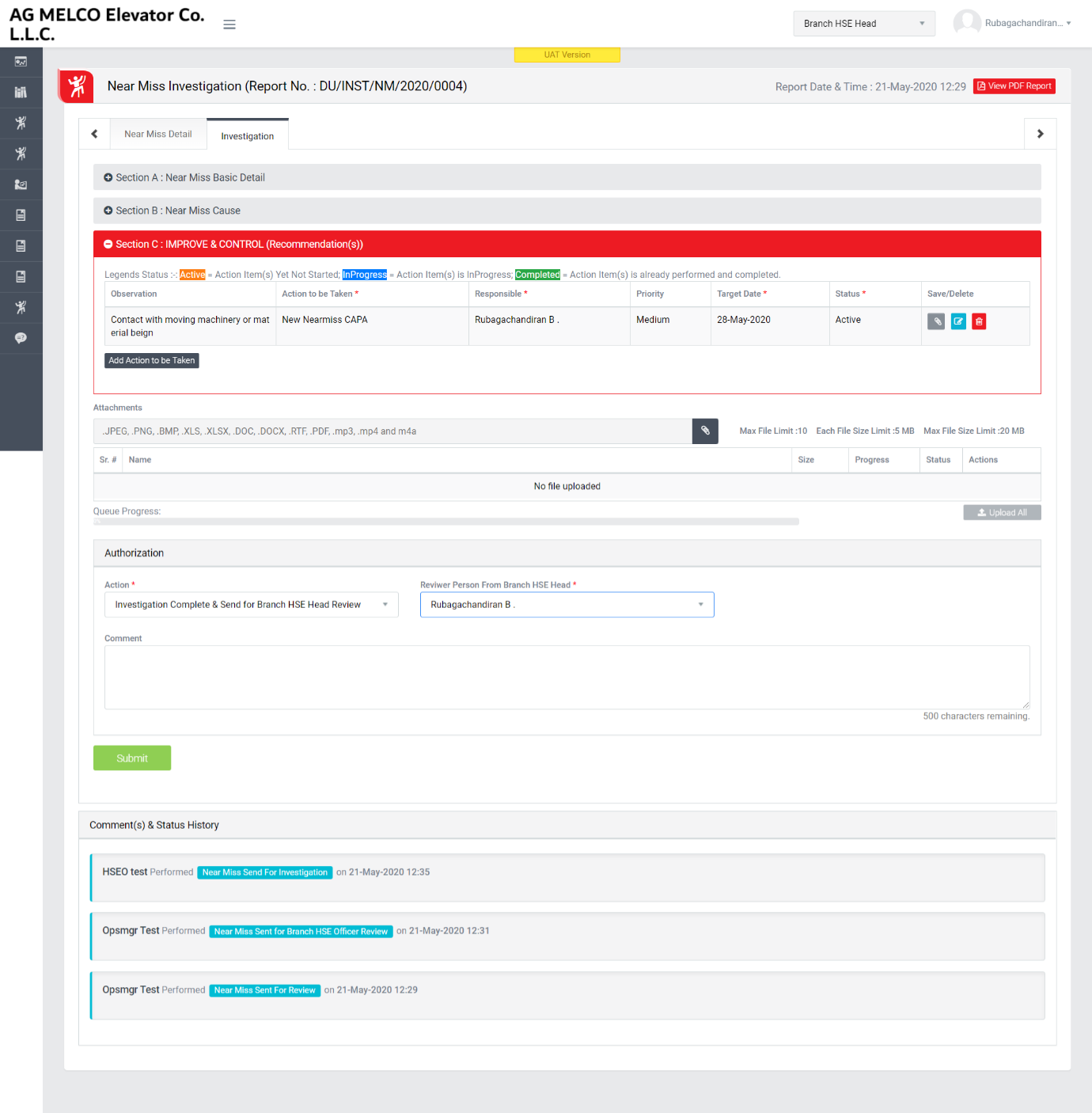Screen dimensions: 1092x1113
Task: Click the gray paperclip icon in action row
Action: pos(936,321)
